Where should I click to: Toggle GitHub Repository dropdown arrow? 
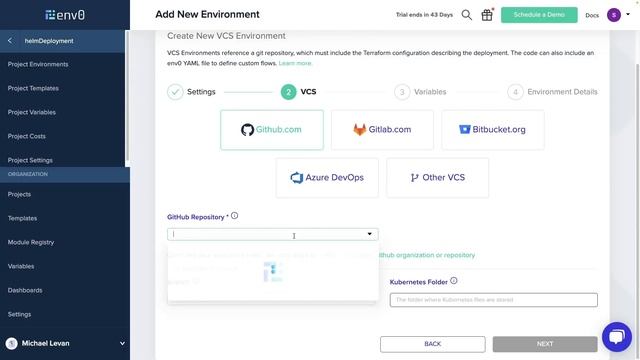pos(369,234)
